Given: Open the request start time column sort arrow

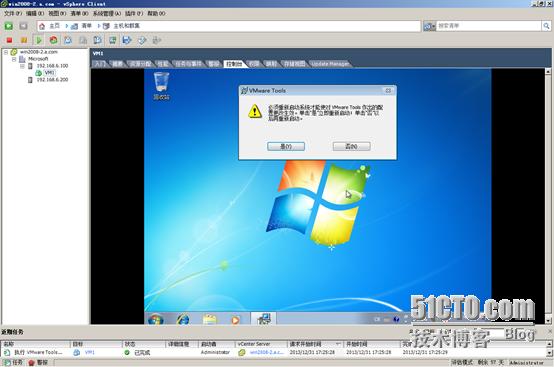Looking at the screenshot, I should point(338,344).
